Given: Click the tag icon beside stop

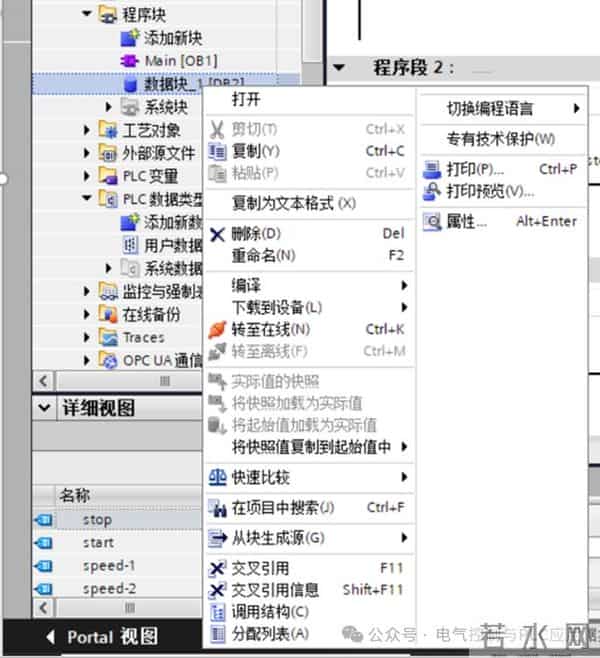Looking at the screenshot, I should coord(44,520).
